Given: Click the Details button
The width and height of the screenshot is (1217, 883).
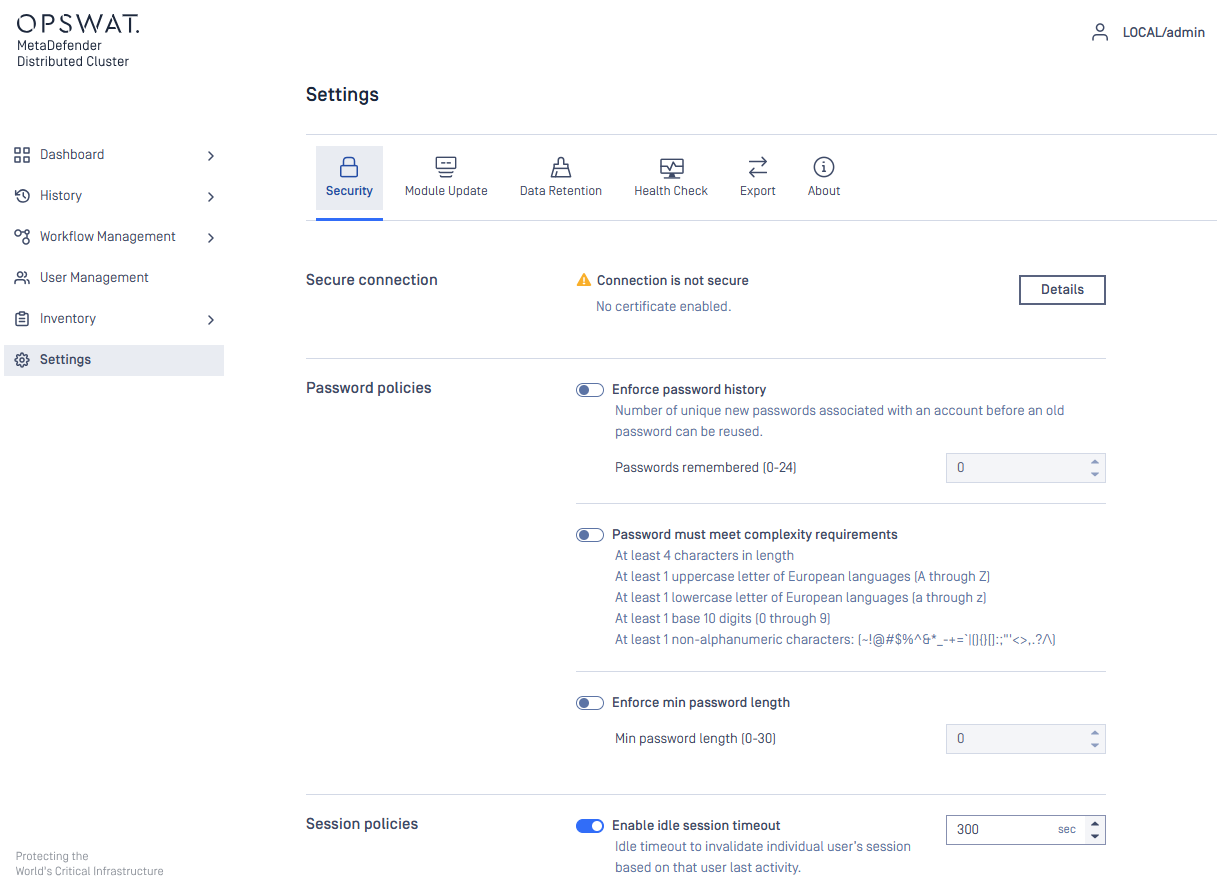Looking at the screenshot, I should 1062,290.
